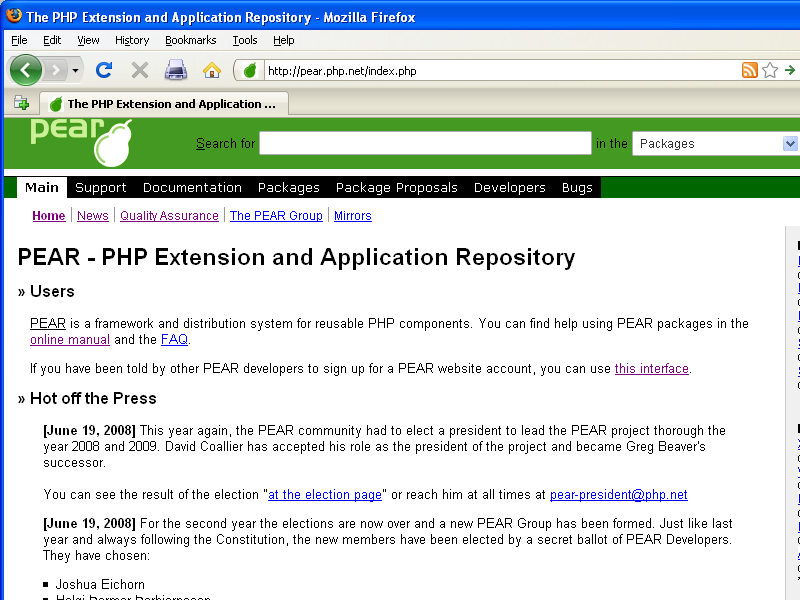Click the green Go arrow in address bar
Screen dimensions: 800x600
coord(790,70)
